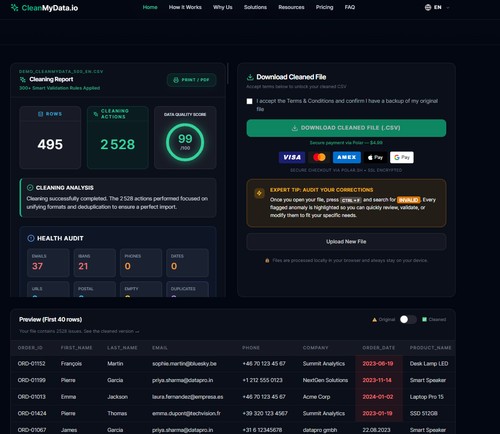The width and height of the screenshot is (500, 434).
Task: Click the Expert Tip lightbulb icon
Action: click(259, 193)
